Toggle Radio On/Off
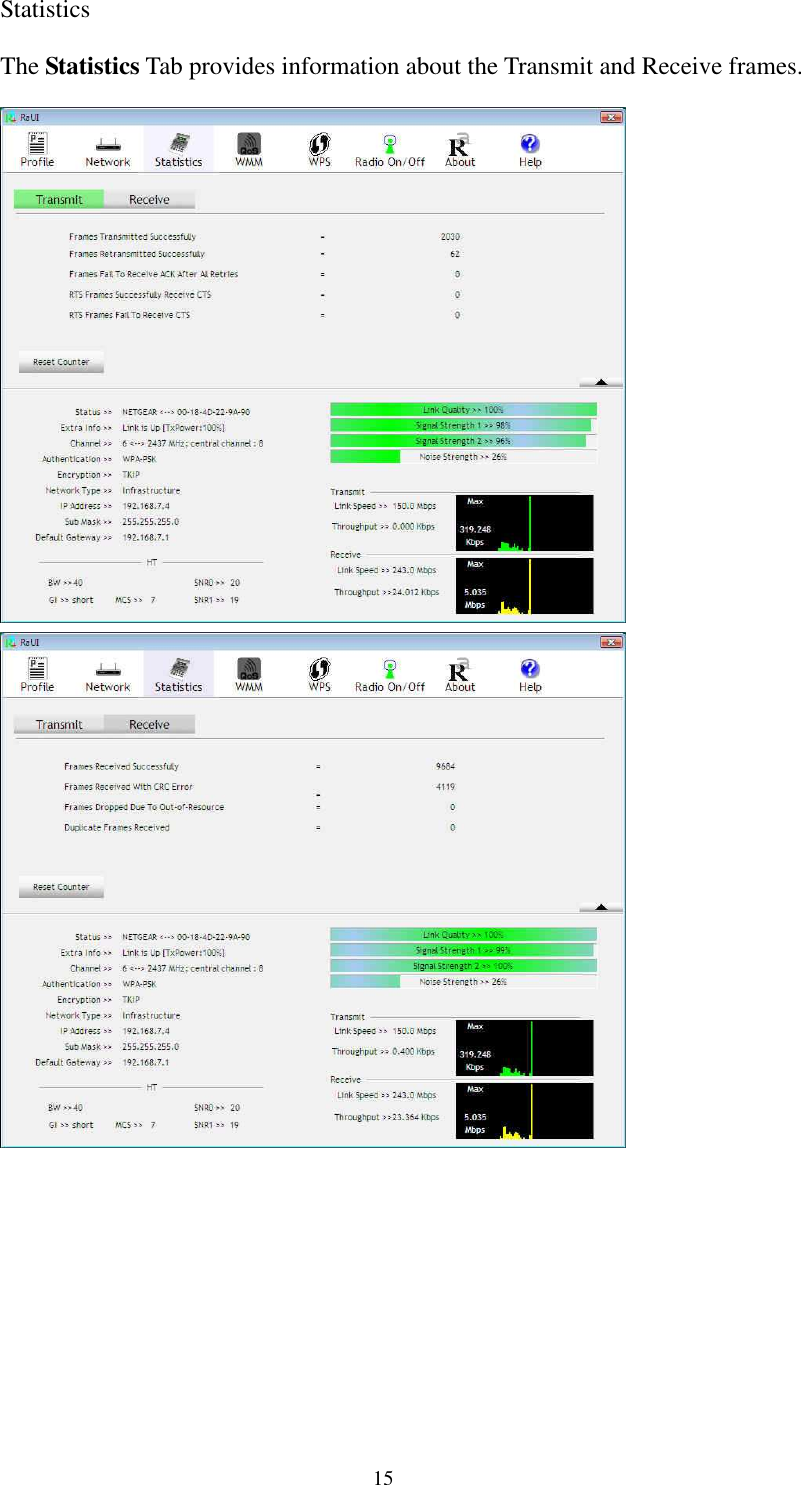801x1485 pixels. (389, 148)
